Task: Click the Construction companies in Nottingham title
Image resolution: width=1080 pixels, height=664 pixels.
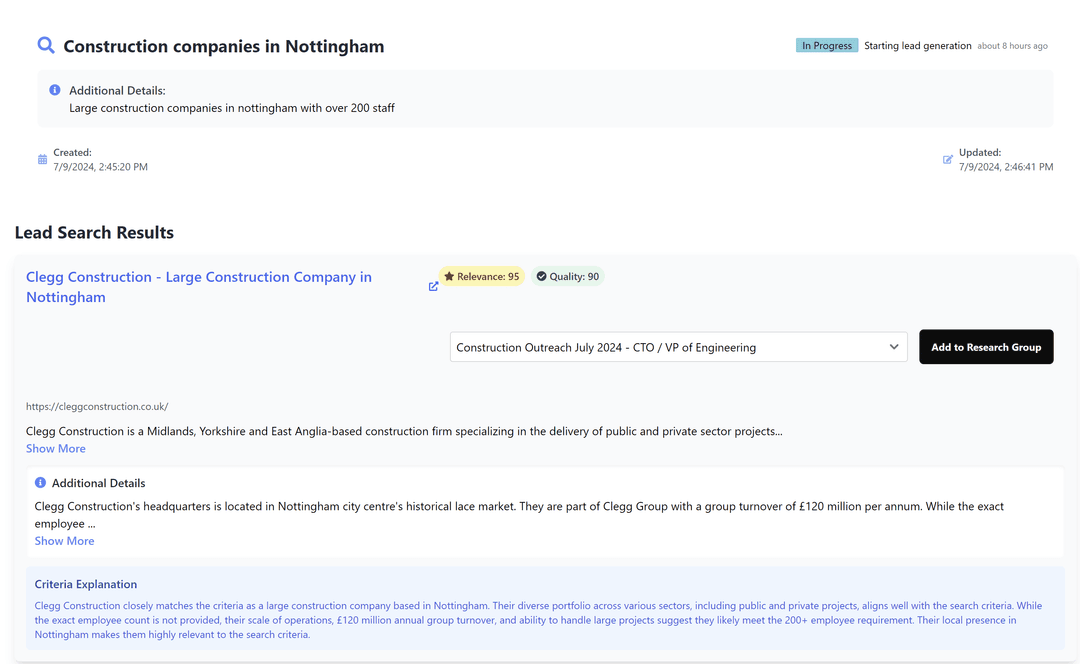Action: pos(223,46)
